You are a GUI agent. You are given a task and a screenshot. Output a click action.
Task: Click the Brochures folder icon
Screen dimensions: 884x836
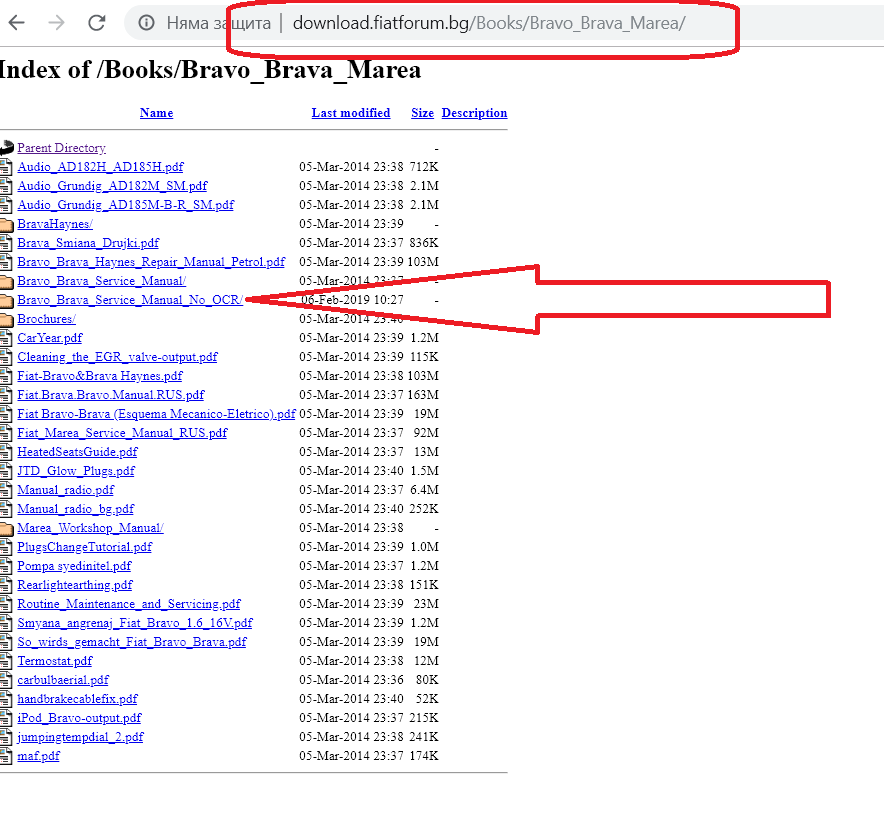coord(7,319)
